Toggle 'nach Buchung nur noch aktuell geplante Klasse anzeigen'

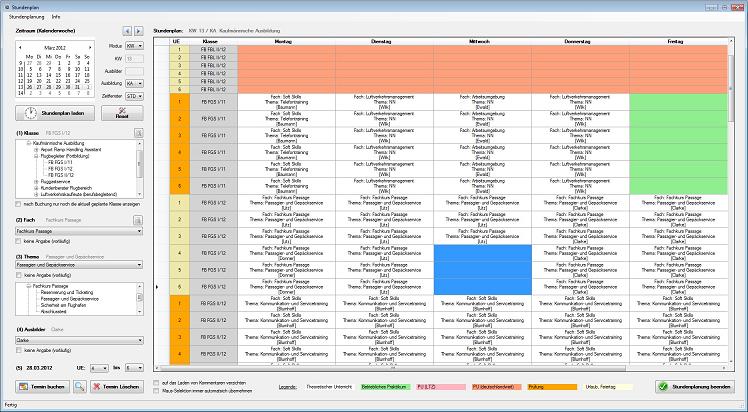18,204
